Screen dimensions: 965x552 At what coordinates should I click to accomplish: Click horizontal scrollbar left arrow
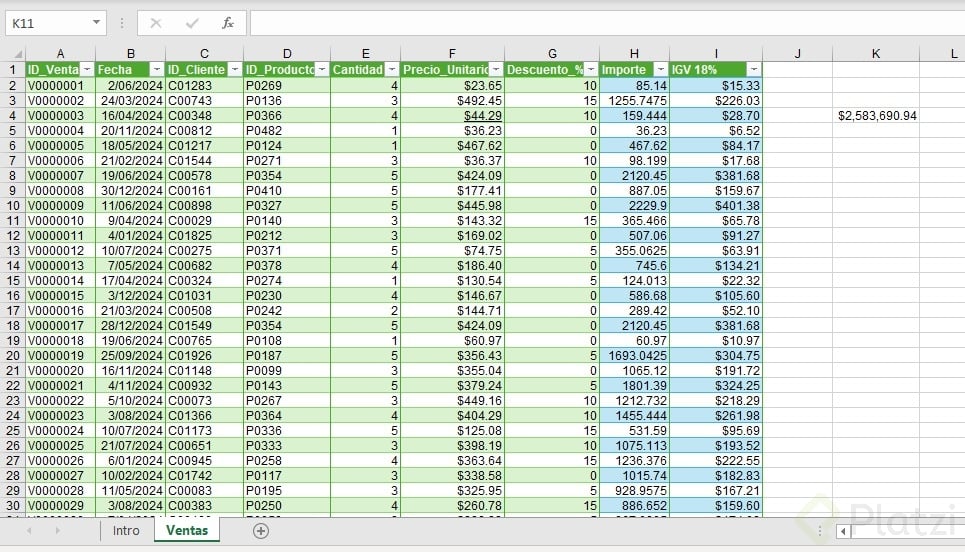pos(843,531)
